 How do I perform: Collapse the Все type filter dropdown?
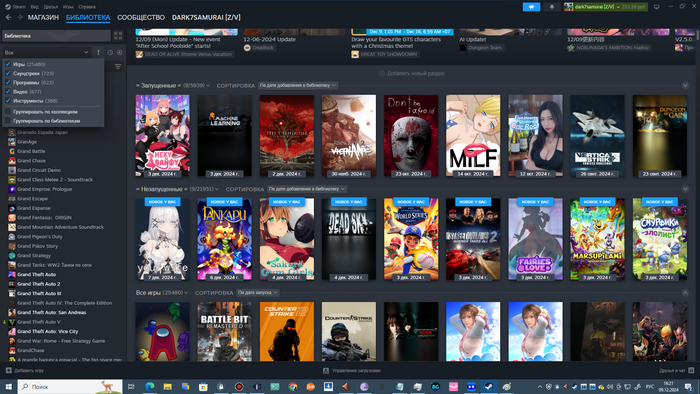(46, 52)
